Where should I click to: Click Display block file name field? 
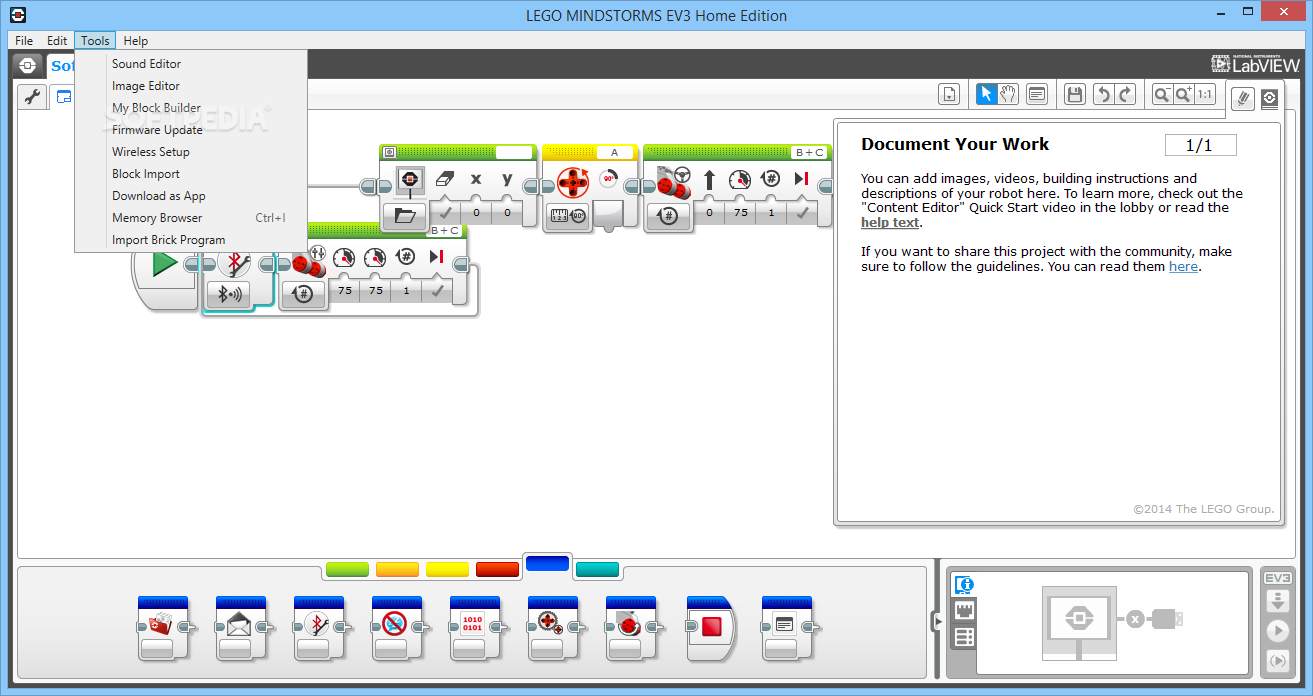(x=514, y=152)
